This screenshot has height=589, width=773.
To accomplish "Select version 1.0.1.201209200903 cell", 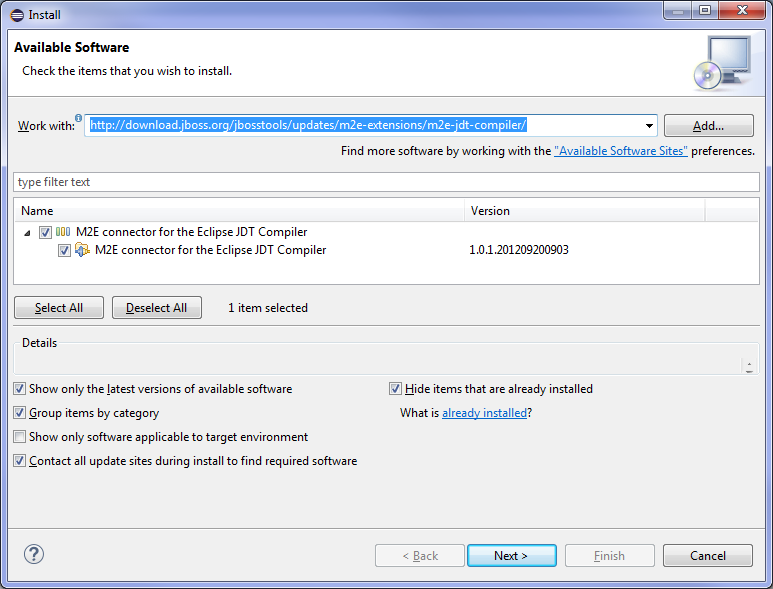I will coord(519,250).
